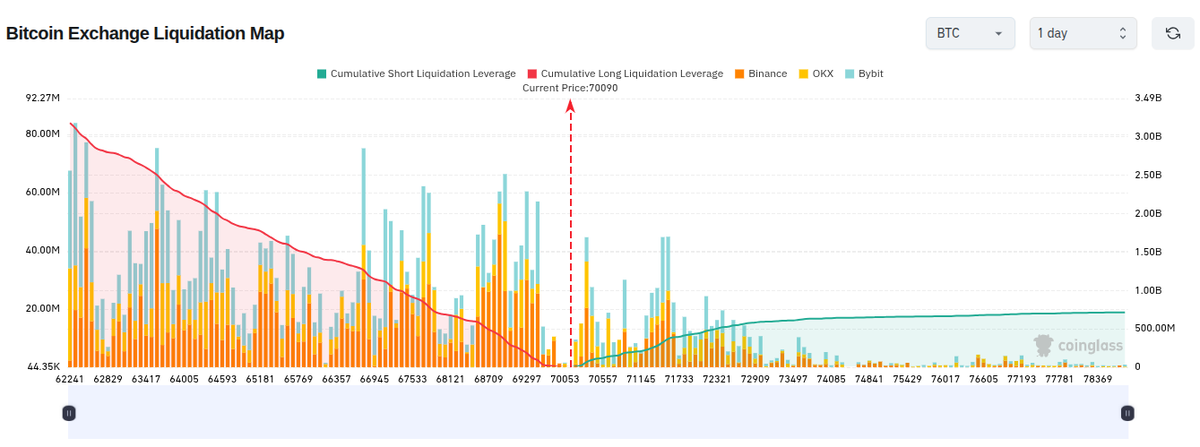Screen dimensions: 1200x447
Task: Click the green short liquidation legend swatch
Action: tap(321, 74)
